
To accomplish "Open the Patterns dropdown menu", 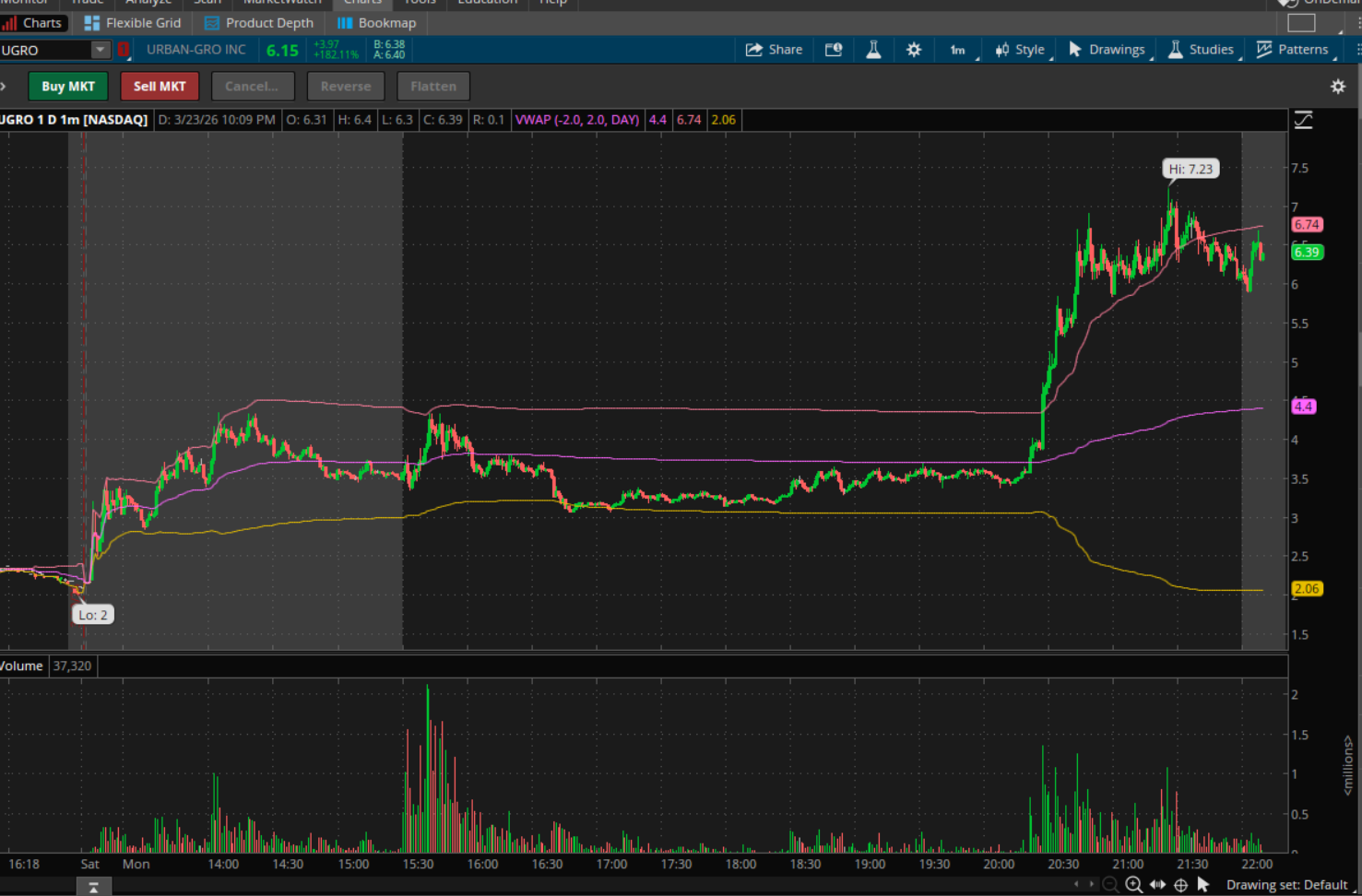I will 1293,50.
